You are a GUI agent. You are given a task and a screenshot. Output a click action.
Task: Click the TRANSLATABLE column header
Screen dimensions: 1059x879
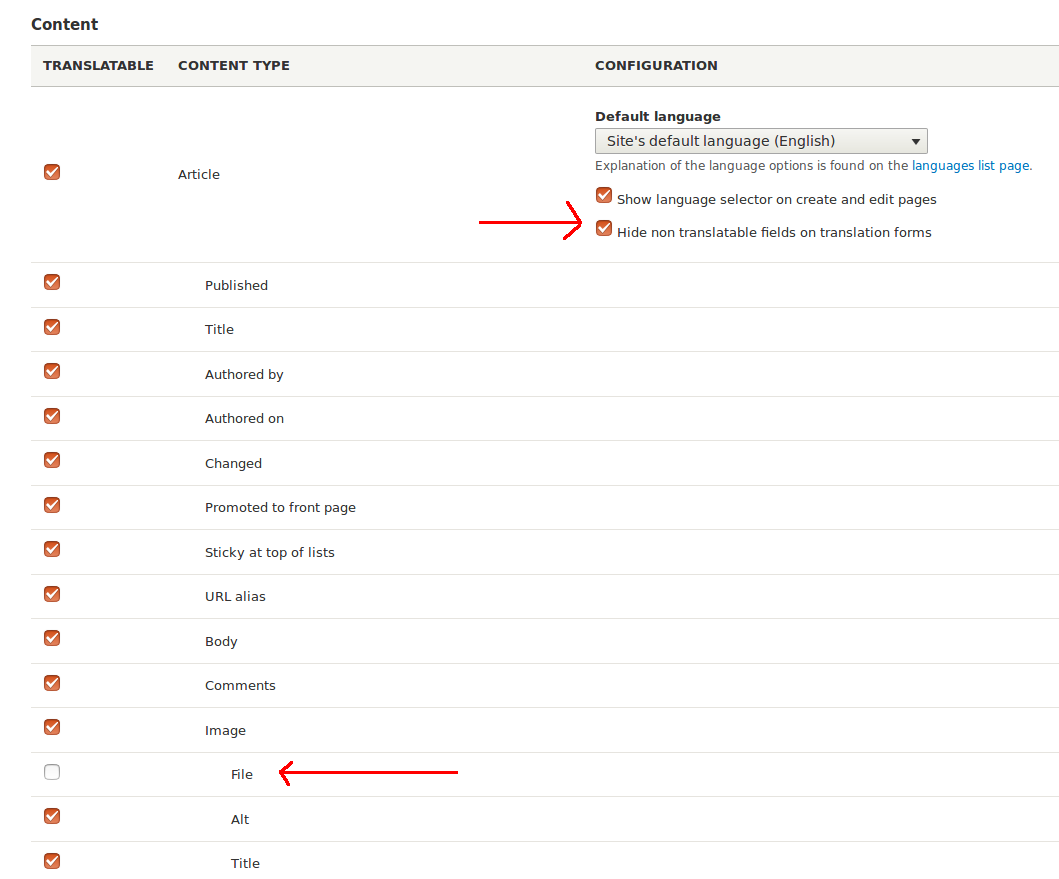click(98, 65)
